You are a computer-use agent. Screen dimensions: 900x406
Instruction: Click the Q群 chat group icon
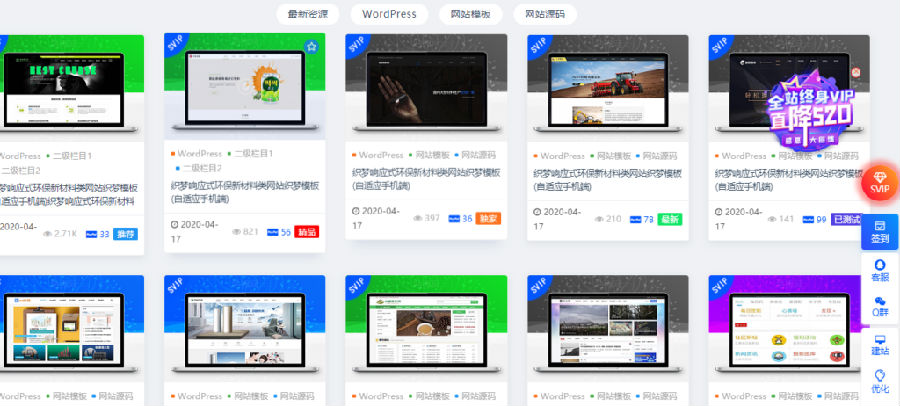tap(879, 304)
